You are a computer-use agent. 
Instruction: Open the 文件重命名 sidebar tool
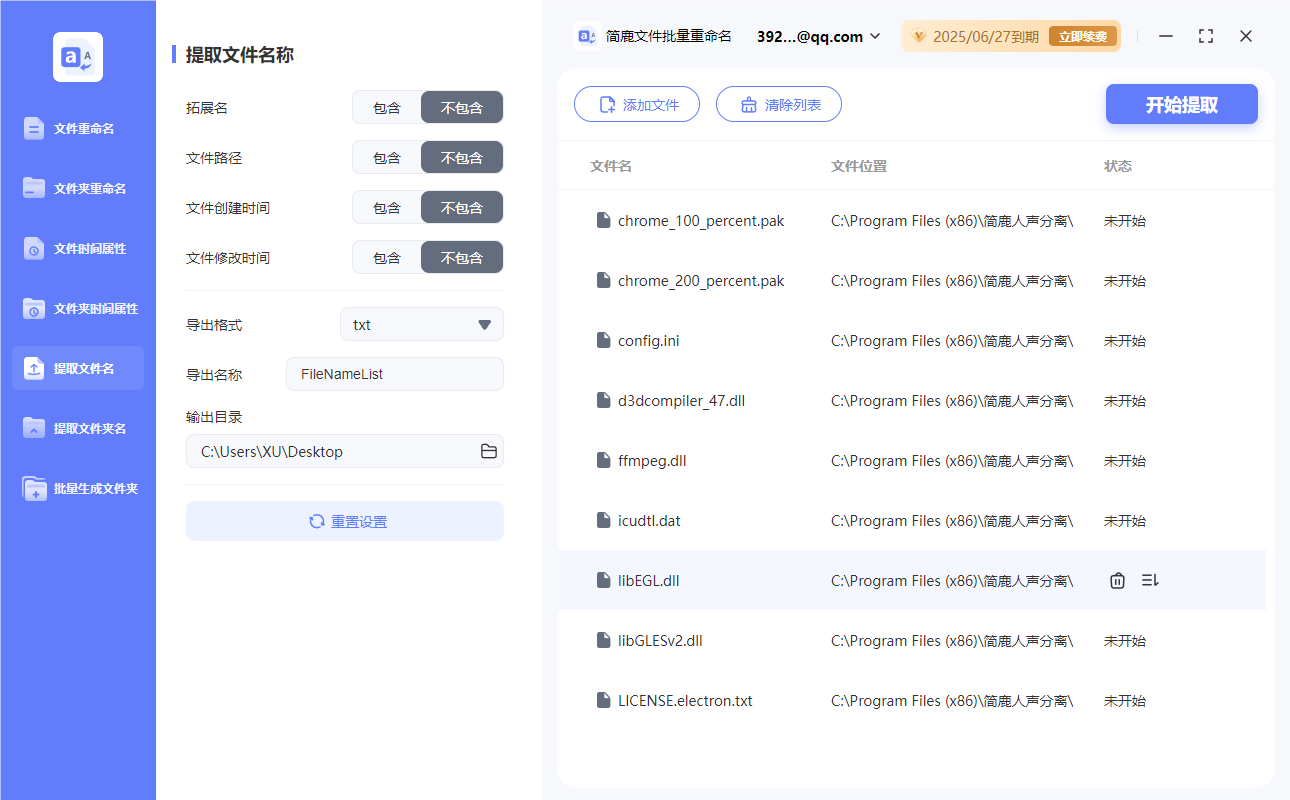(x=77, y=128)
